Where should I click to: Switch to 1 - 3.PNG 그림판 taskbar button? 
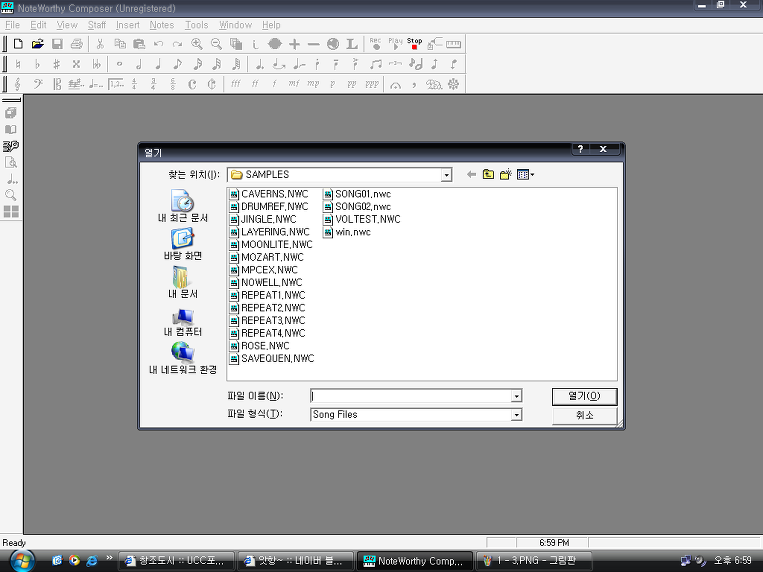tap(534, 561)
